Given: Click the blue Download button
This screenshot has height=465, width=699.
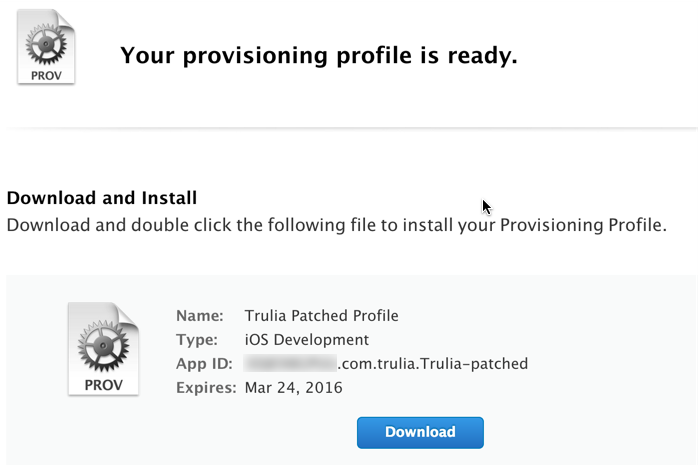Looking at the screenshot, I should (420, 432).
